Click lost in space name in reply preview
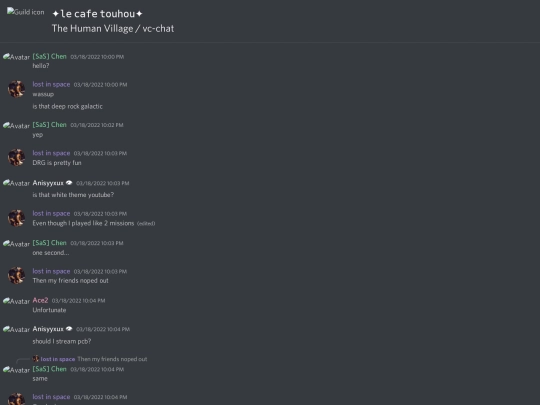This screenshot has width=540, height=405. (58, 359)
